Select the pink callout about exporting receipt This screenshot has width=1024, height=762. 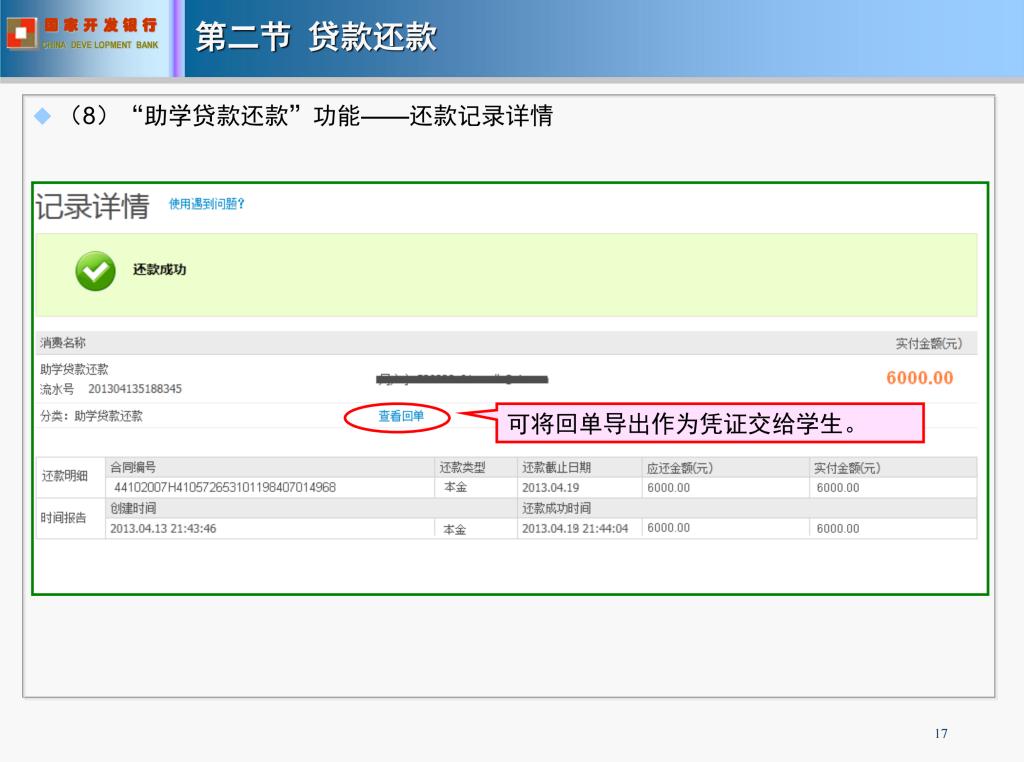point(709,424)
